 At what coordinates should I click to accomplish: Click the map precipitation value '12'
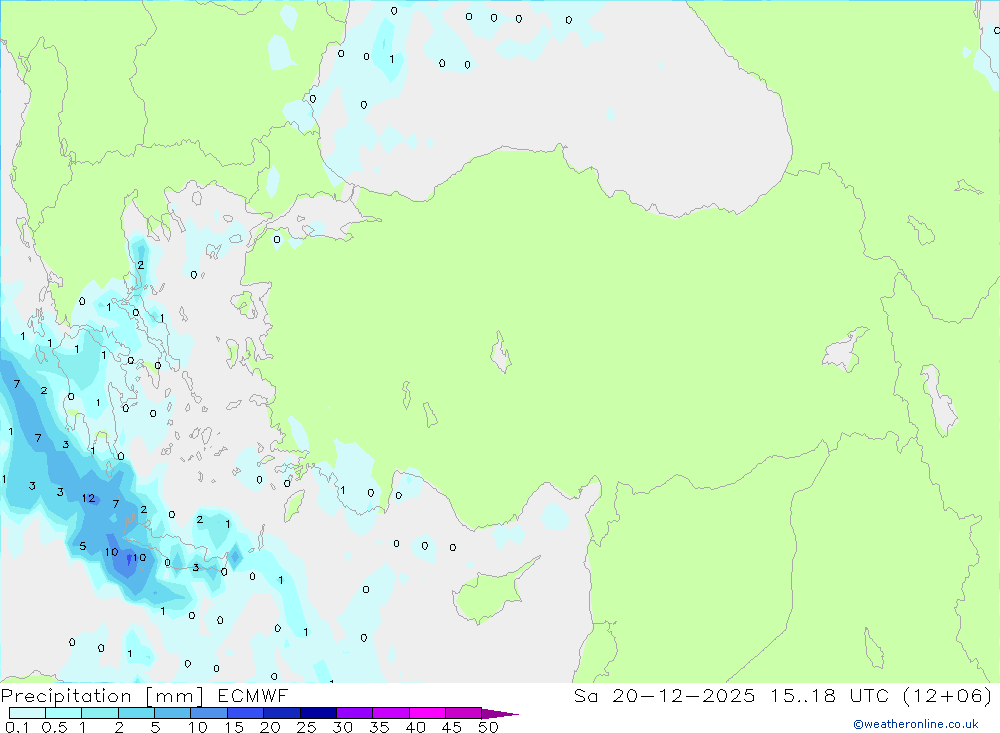point(89,498)
